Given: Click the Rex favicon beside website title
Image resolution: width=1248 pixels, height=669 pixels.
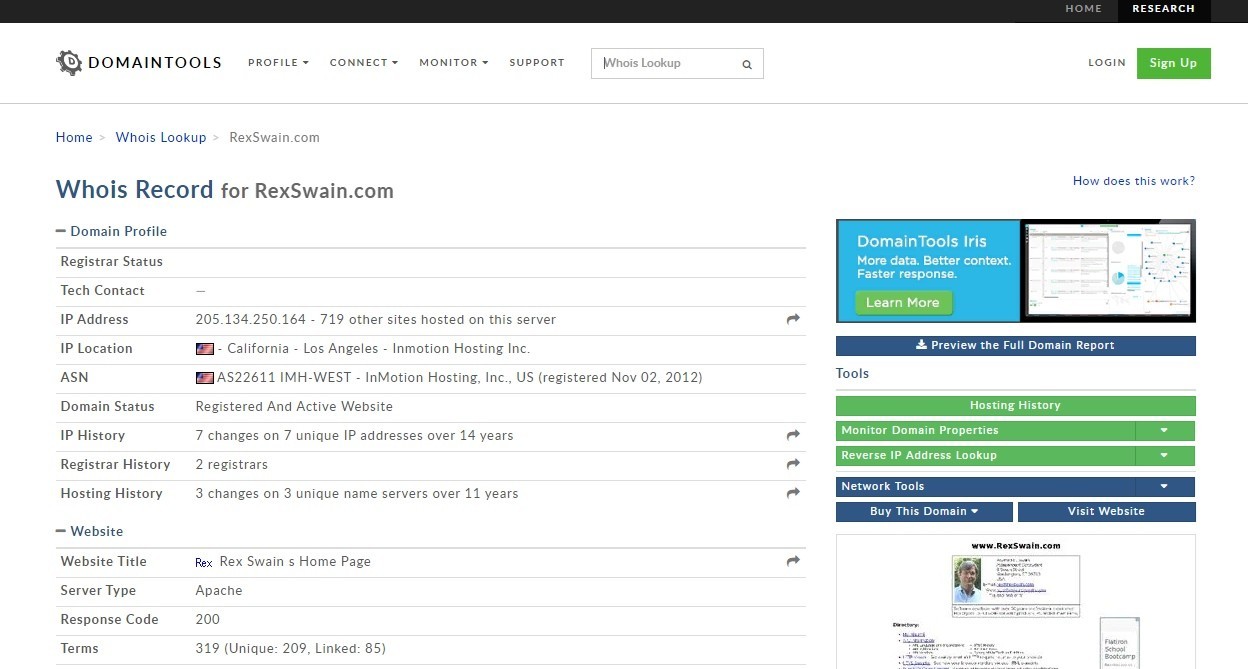Looking at the screenshot, I should click(x=204, y=562).
